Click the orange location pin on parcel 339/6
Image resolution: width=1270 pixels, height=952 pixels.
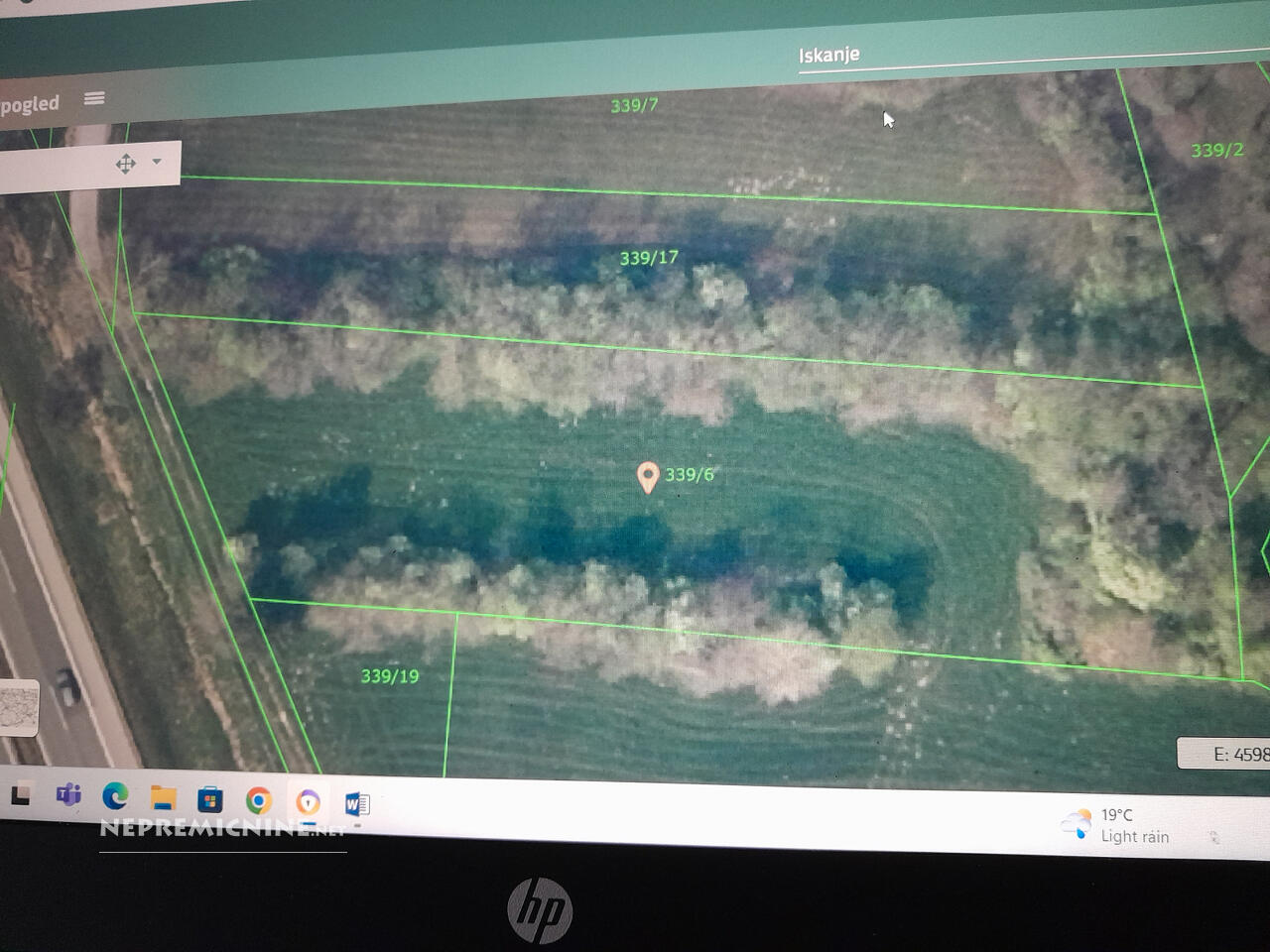pyautogui.click(x=647, y=477)
